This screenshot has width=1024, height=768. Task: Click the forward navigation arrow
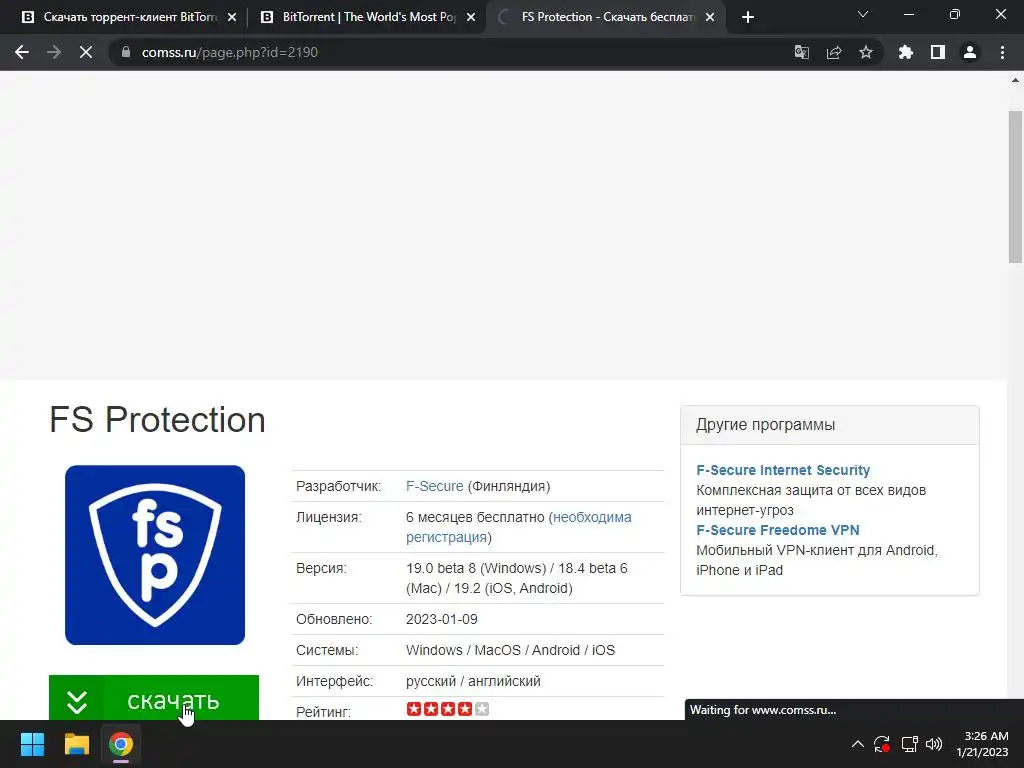(54, 52)
